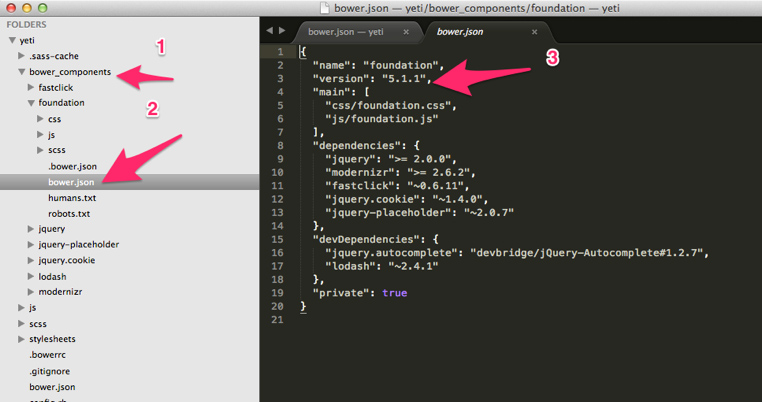This screenshot has height=402, width=762.
Task: Click the "devDependencies" key
Action: click(x=366, y=239)
